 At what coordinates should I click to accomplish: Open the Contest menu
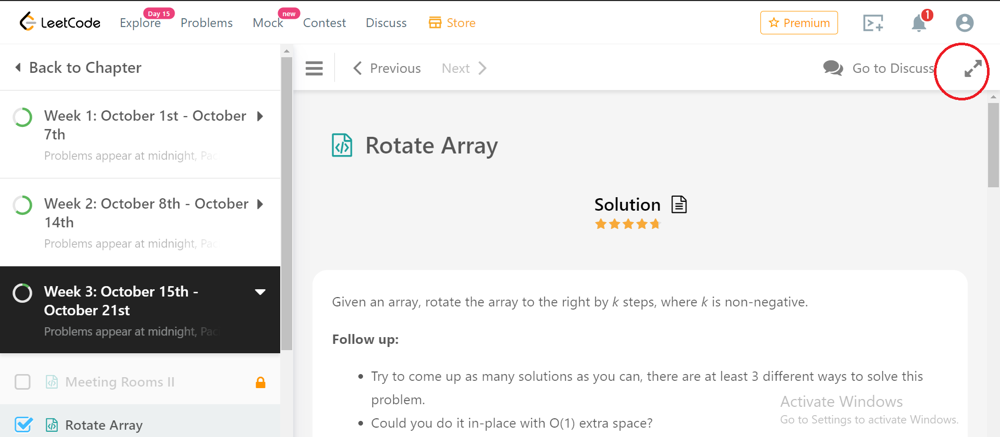coord(325,23)
